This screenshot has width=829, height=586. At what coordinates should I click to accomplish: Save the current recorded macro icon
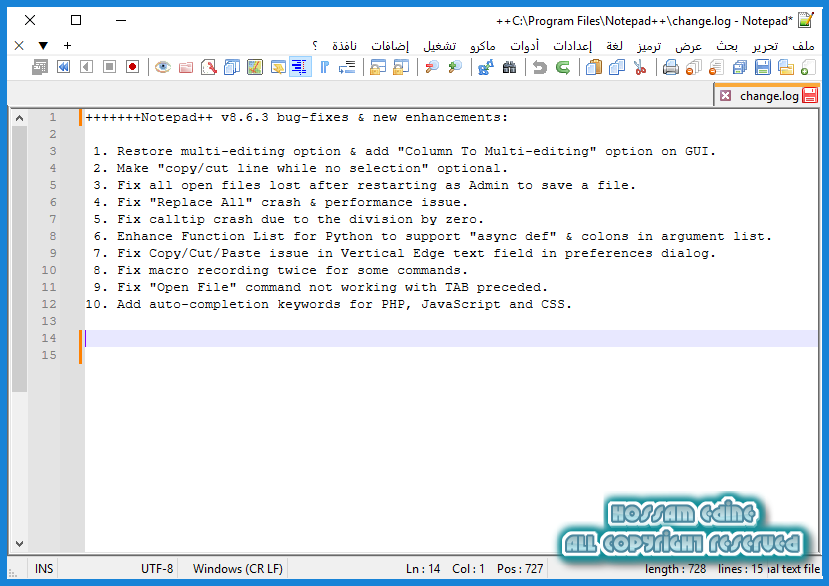40,67
